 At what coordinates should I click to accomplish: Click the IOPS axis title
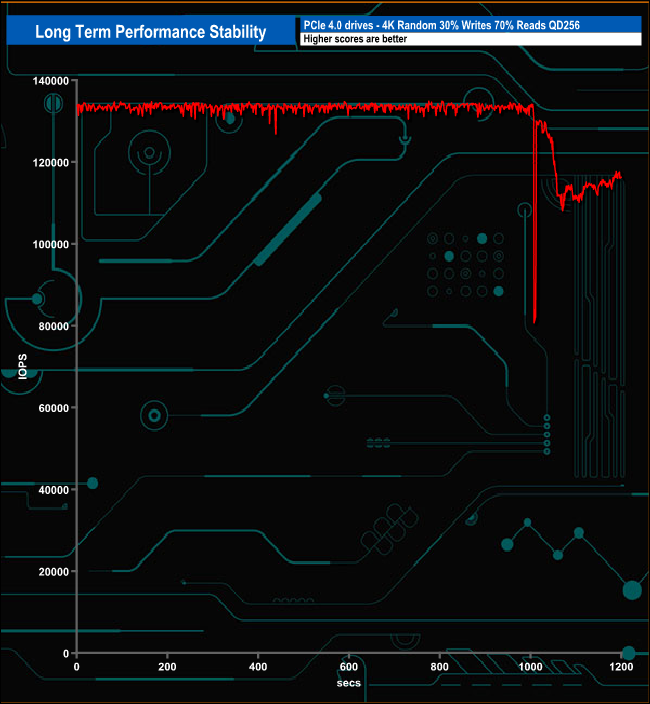pos(22,367)
